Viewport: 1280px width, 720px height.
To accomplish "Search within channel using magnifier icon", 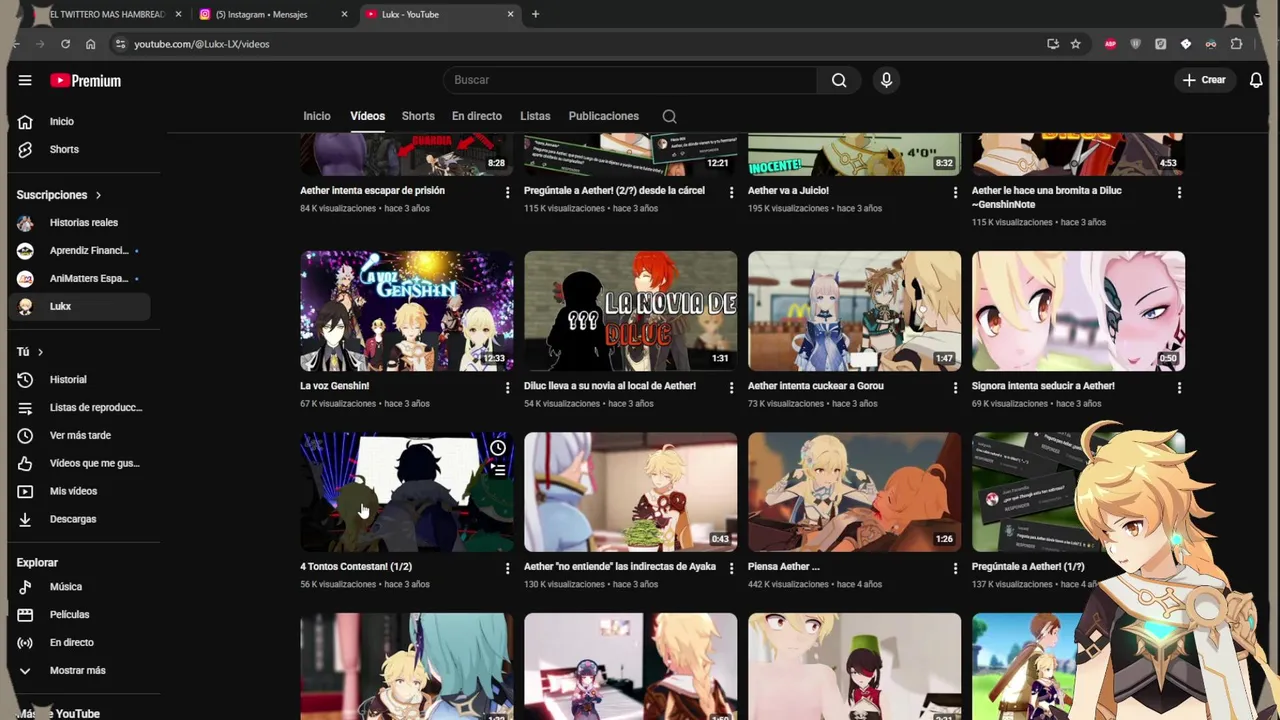I will coord(670,116).
